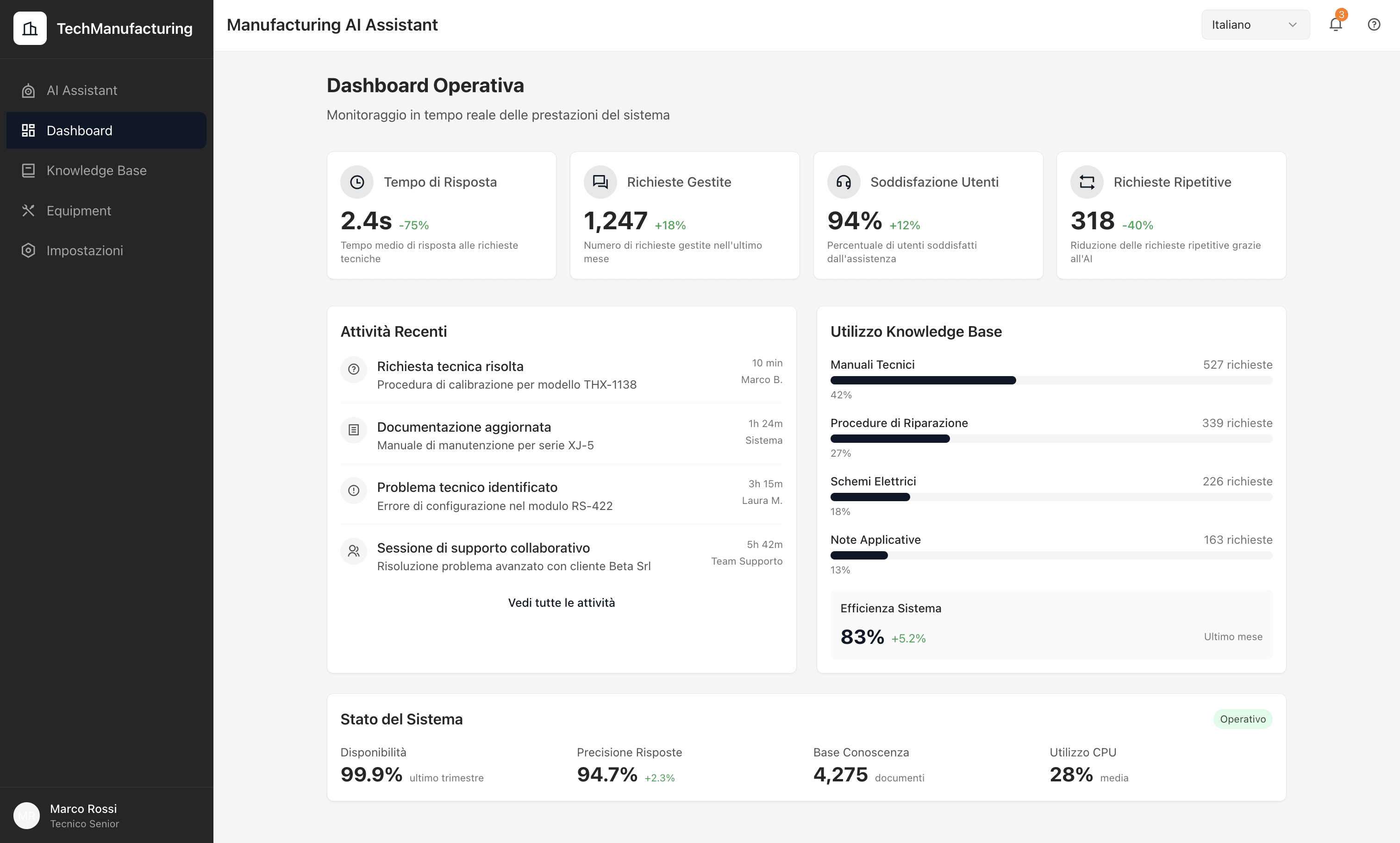Click the 339 richieste count

tap(1237, 423)
